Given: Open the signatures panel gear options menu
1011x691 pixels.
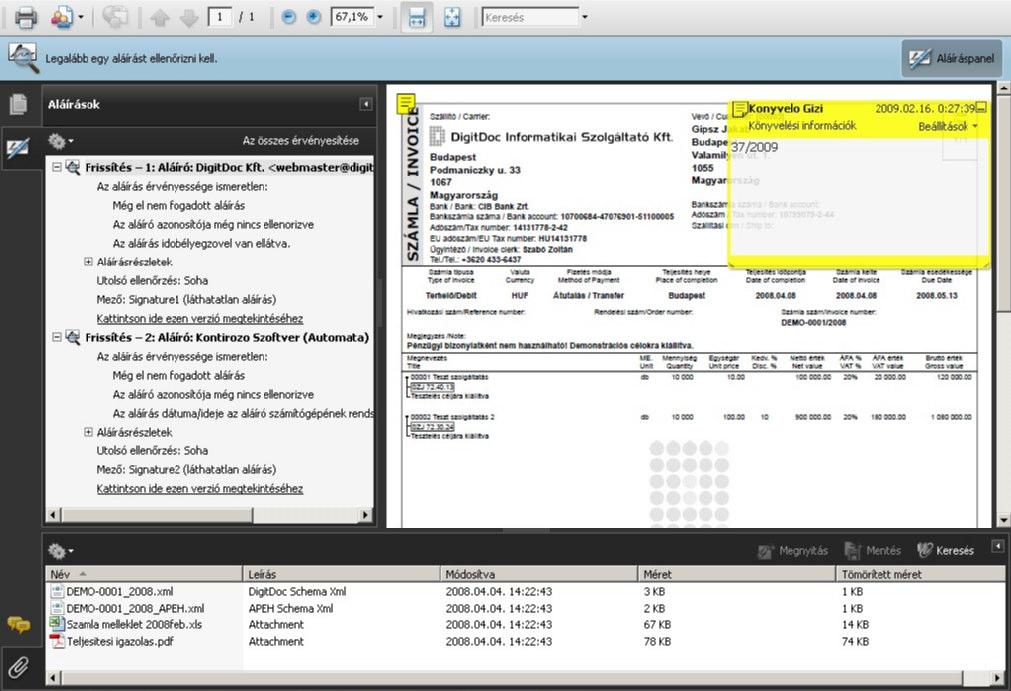Looking at the screenshot, I should pos(60,141).
